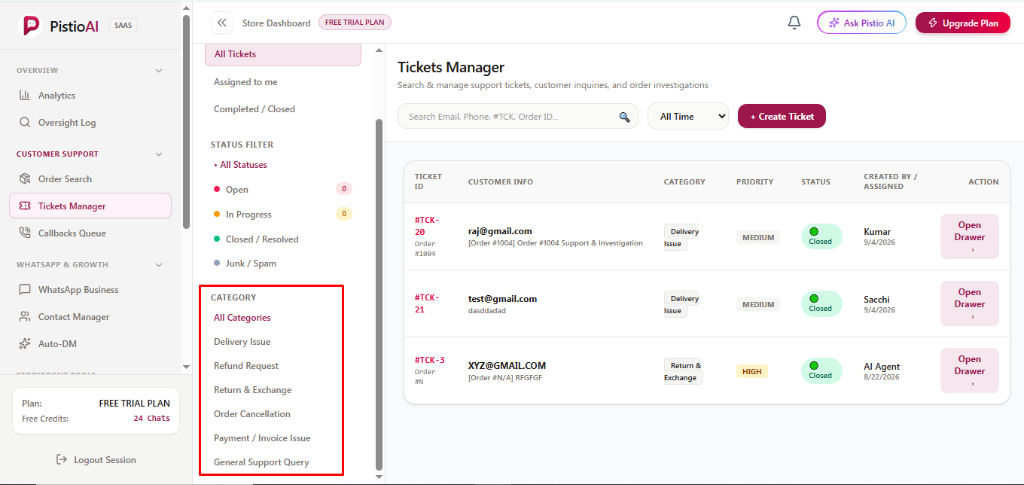
Task: Select All Categories filter
Action: point(242,318)
